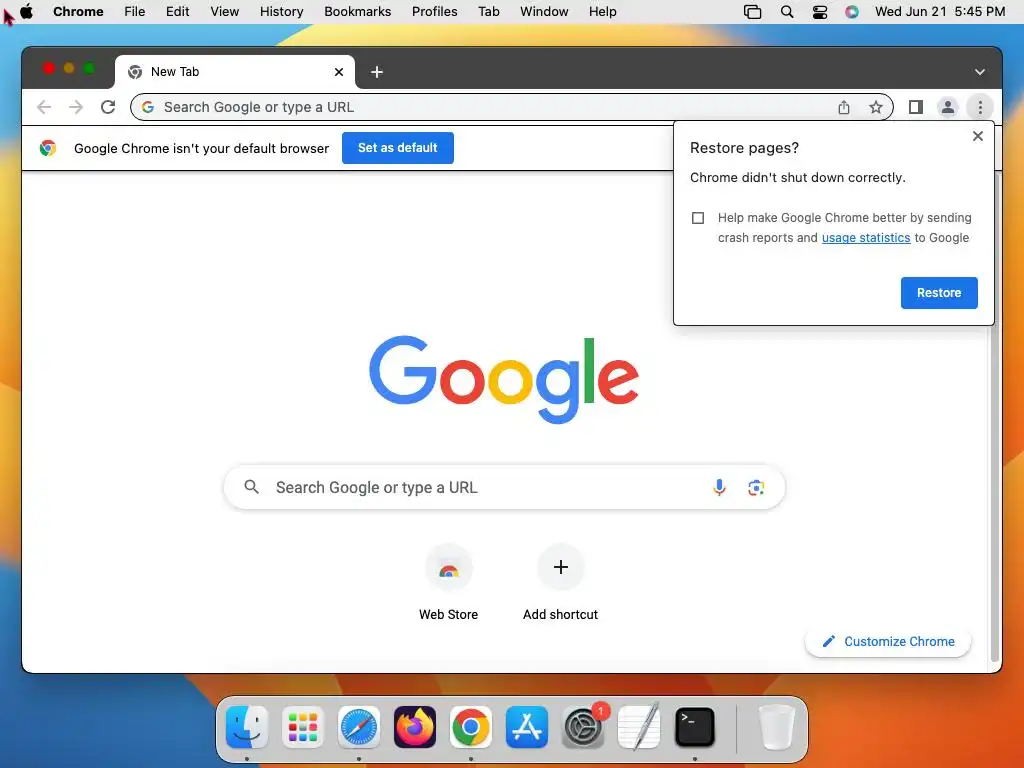Click the Google search box on page
The width and height of the screenshot is (1024, 768).
[x=504, y=487]
